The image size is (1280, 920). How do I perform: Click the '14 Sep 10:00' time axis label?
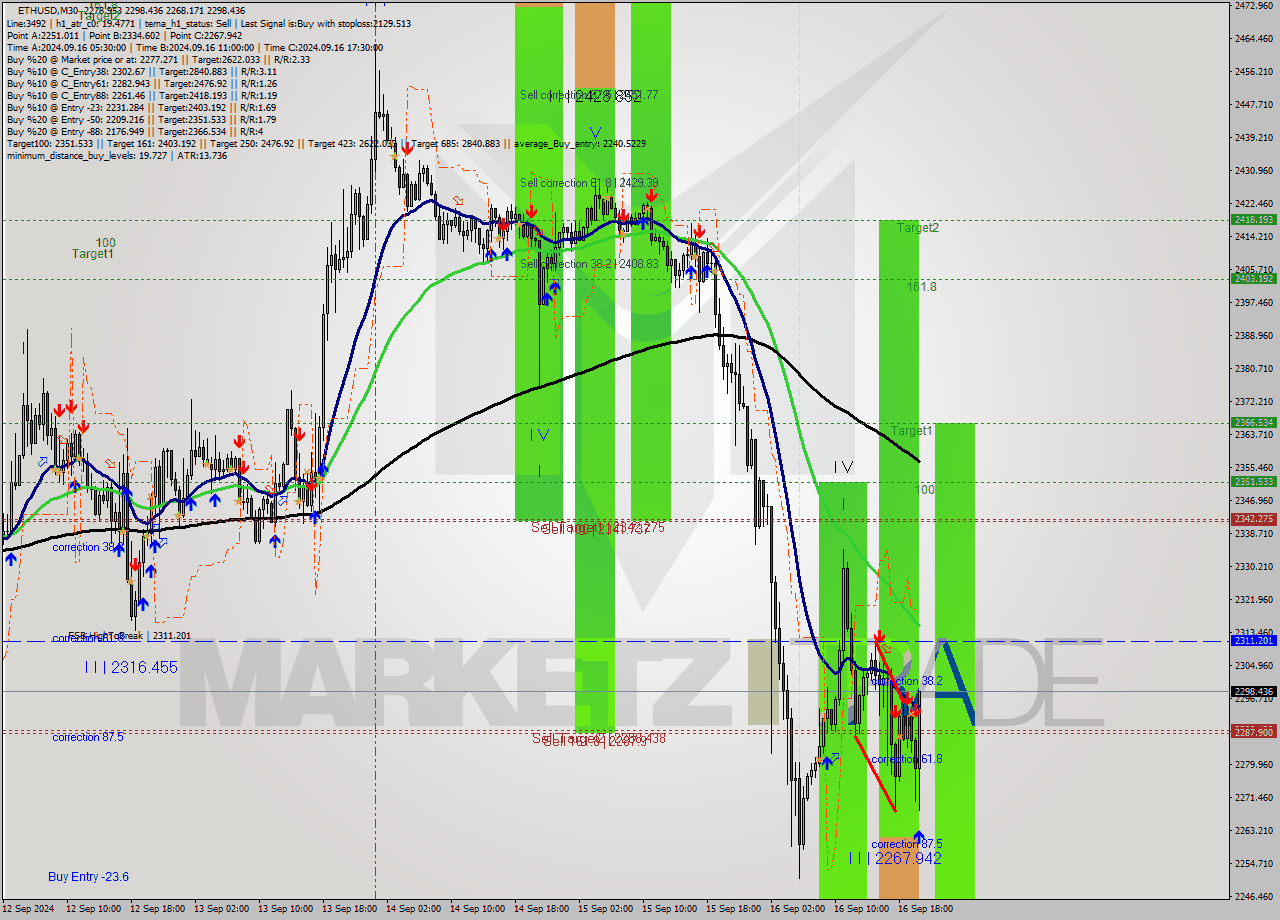coord(478,910)
